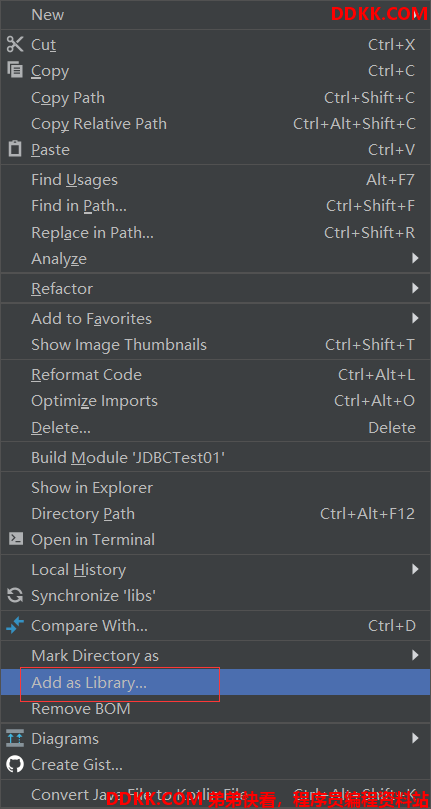Select Reformat Code option
Viewport: 431px width, 809px height.
point(215,375)
